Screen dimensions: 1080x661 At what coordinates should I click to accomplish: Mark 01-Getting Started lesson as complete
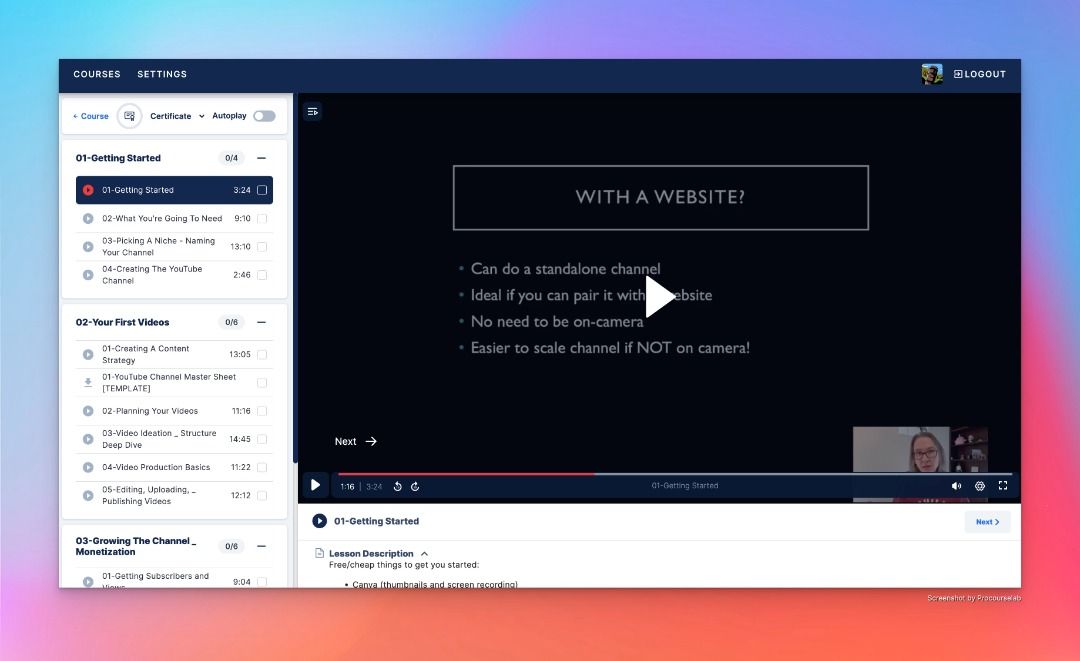[x=262, y=190]
